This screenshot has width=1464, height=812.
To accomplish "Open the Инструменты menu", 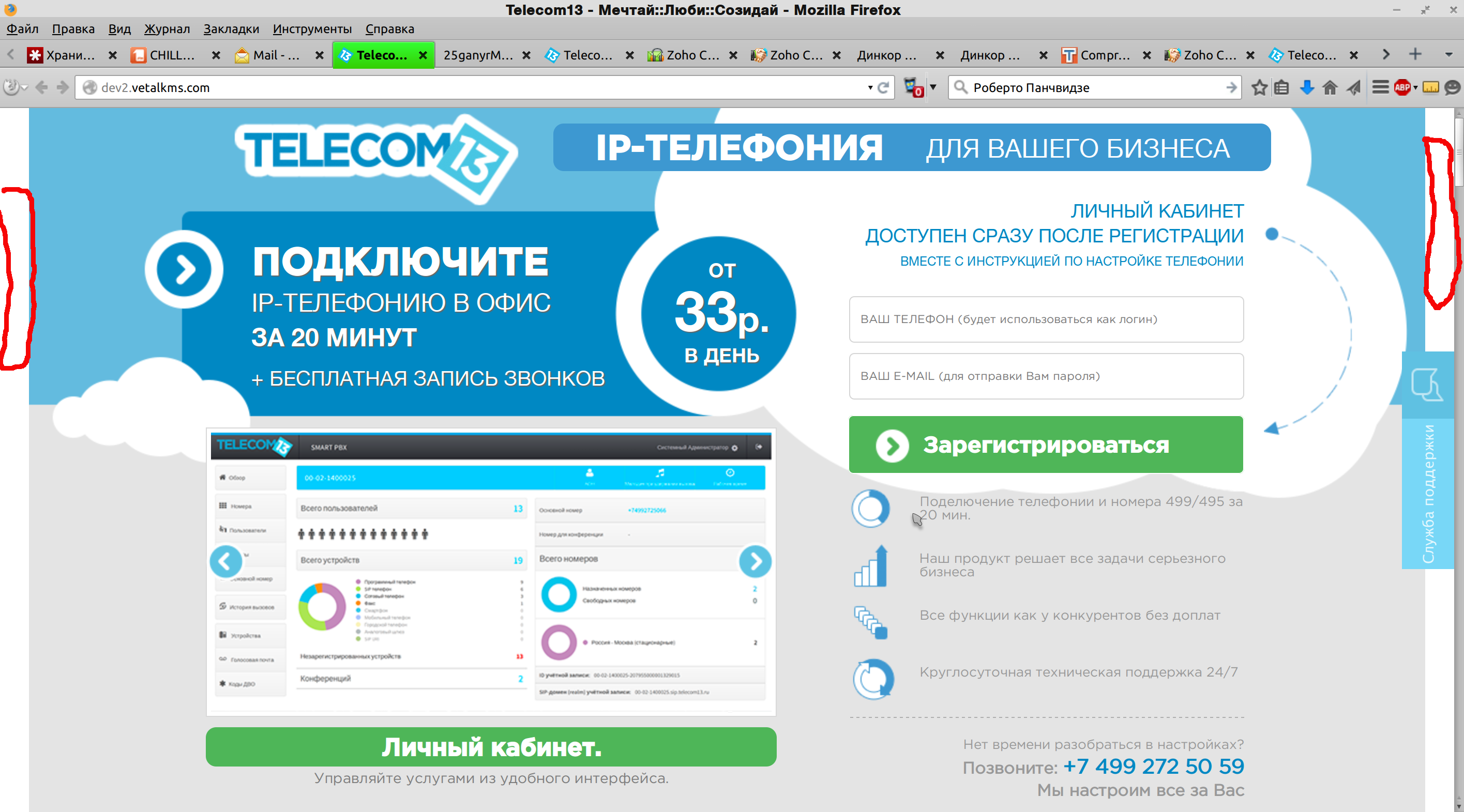I will pos(312,29).
